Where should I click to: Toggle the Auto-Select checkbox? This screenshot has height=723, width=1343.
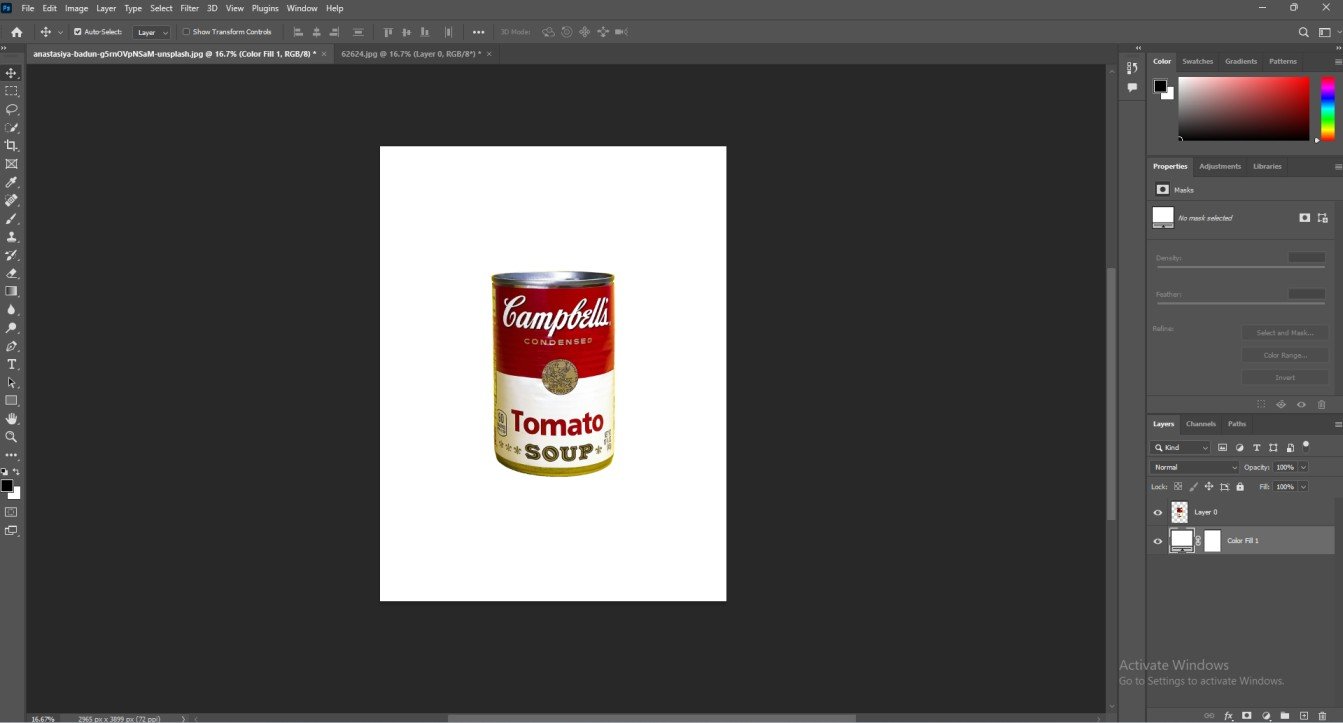click(x=78, y=32)
